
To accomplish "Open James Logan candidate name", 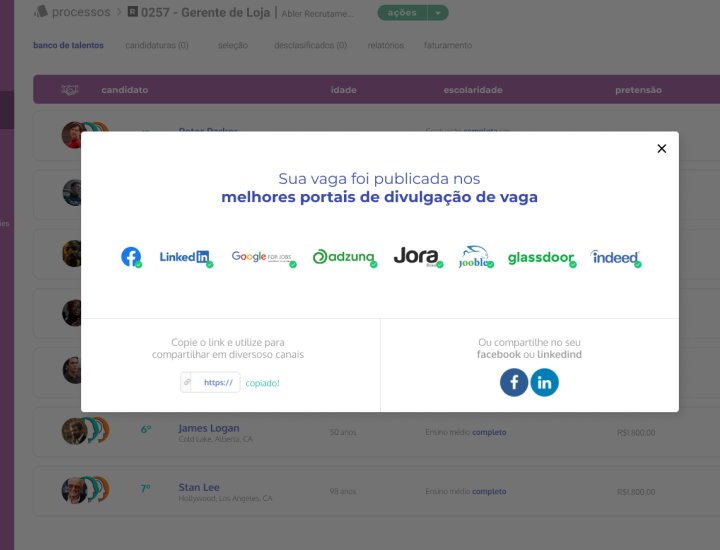I will [209, 428].
